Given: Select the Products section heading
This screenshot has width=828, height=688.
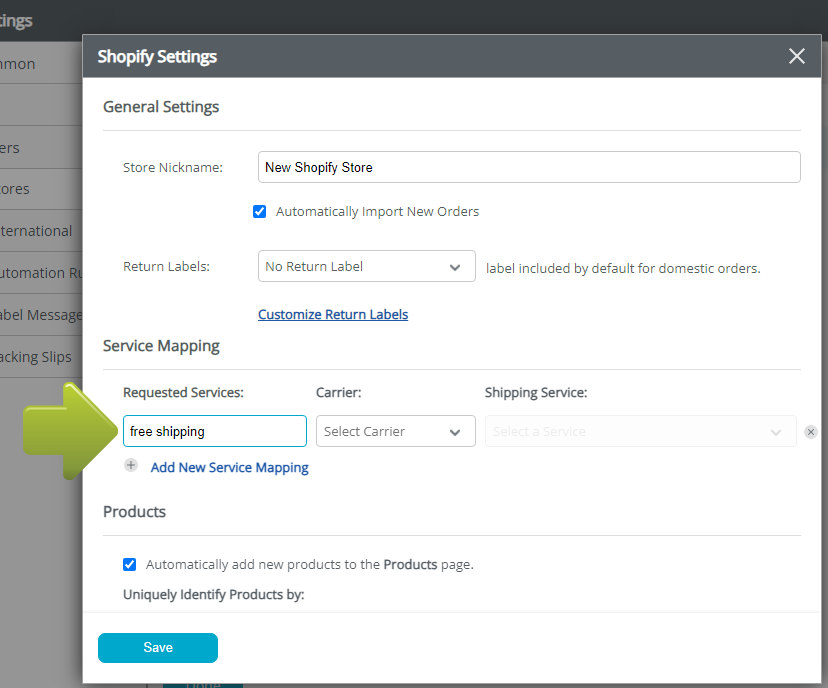Looking at the screenshot, I should coord(134,512).
